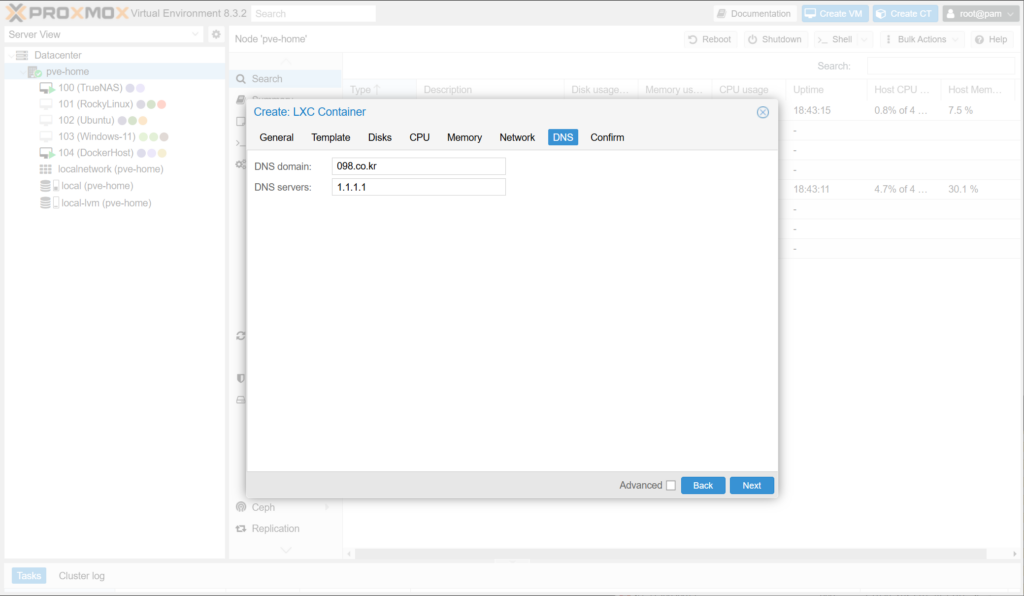Expand the Bulk Actions dropdown
Image resolution: width=1024 pixels, height=596 pixels.
[921, 39]
